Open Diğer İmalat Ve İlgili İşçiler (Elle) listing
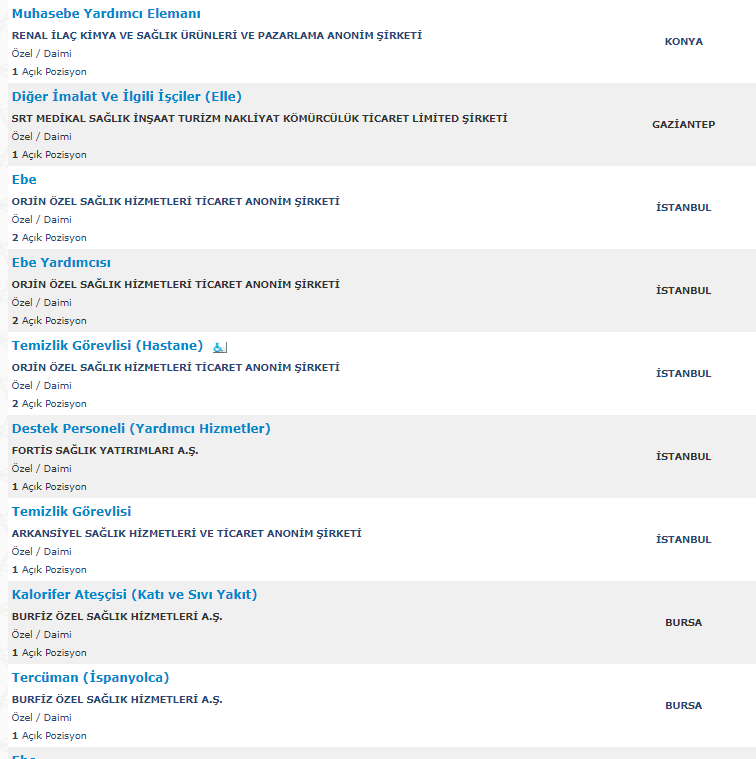 pyautogui.click(x=127, y=97)
